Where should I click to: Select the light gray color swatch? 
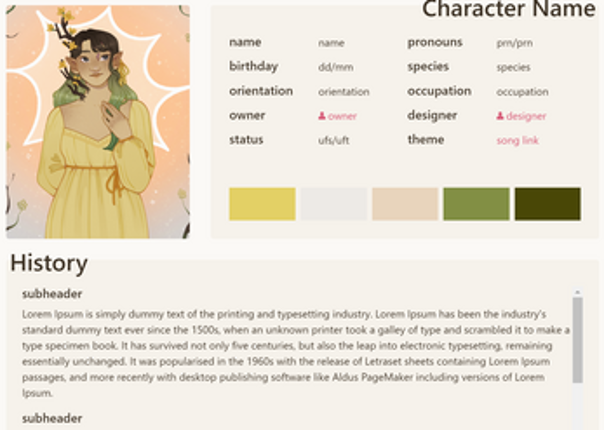click(x=334, y=204)
